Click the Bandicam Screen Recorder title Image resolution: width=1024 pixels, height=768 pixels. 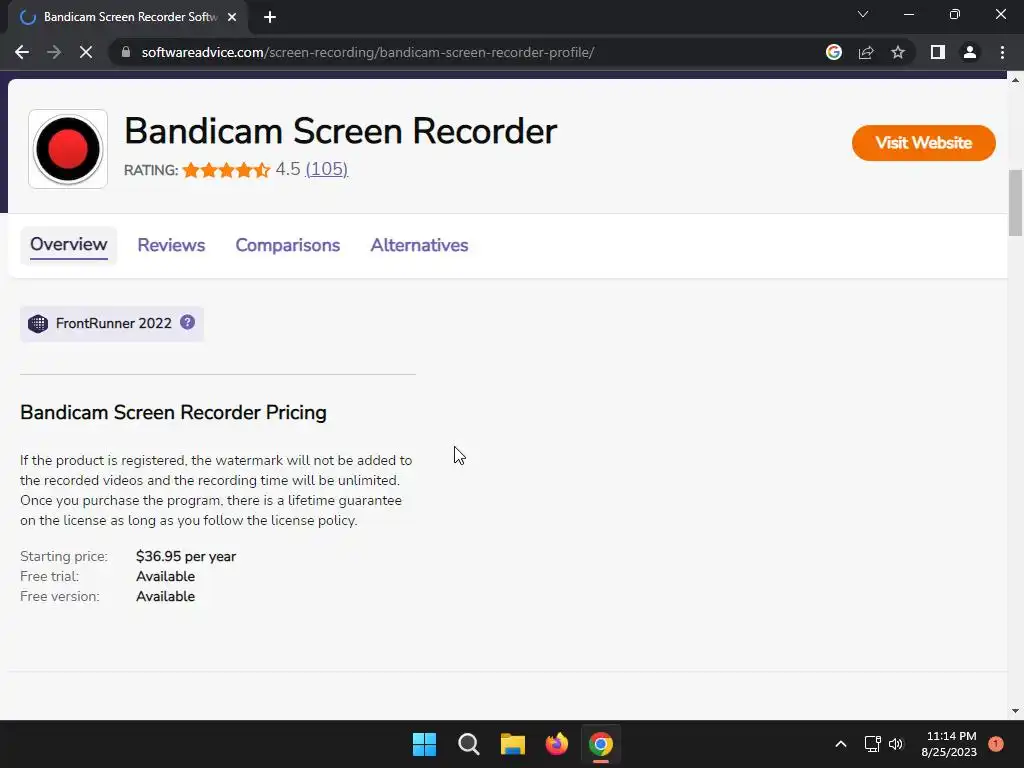(x=340, y=131)
